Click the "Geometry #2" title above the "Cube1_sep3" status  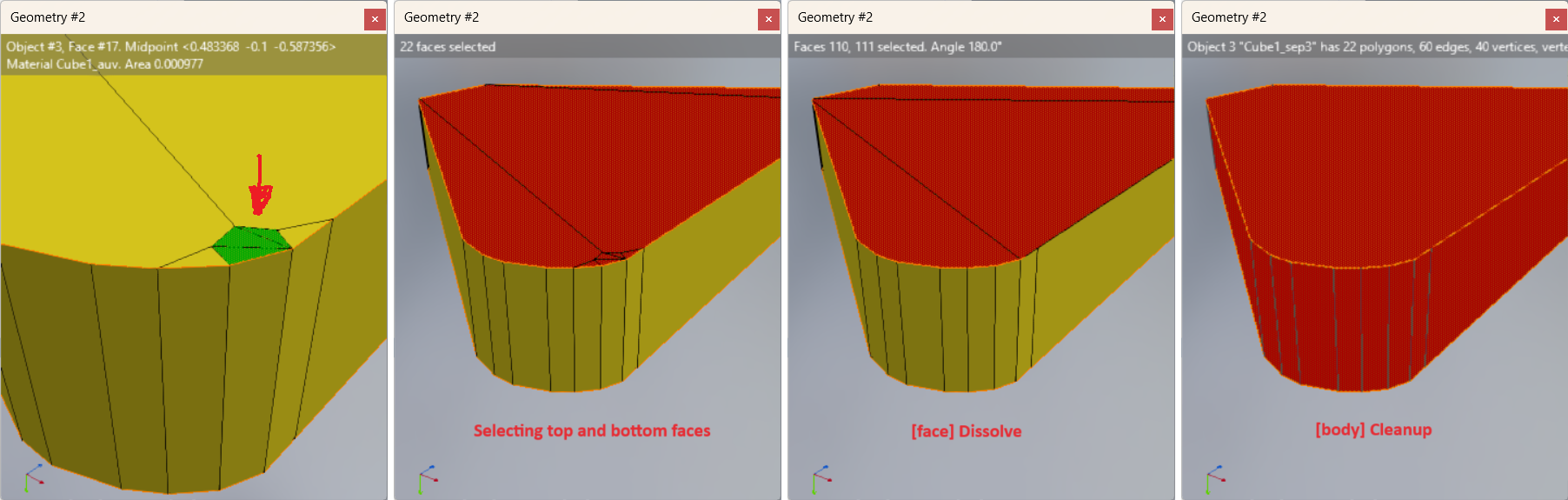(x=1229, y=17)
